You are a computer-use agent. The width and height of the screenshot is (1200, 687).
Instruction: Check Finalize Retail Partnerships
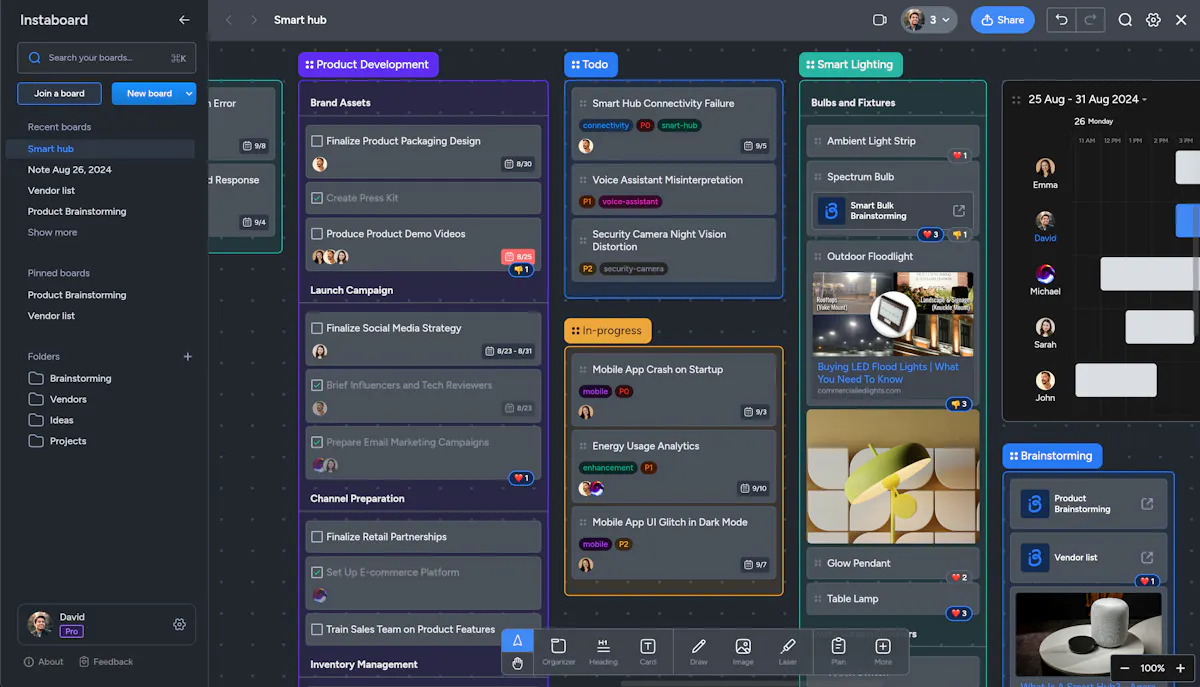(x=317, y=537)
